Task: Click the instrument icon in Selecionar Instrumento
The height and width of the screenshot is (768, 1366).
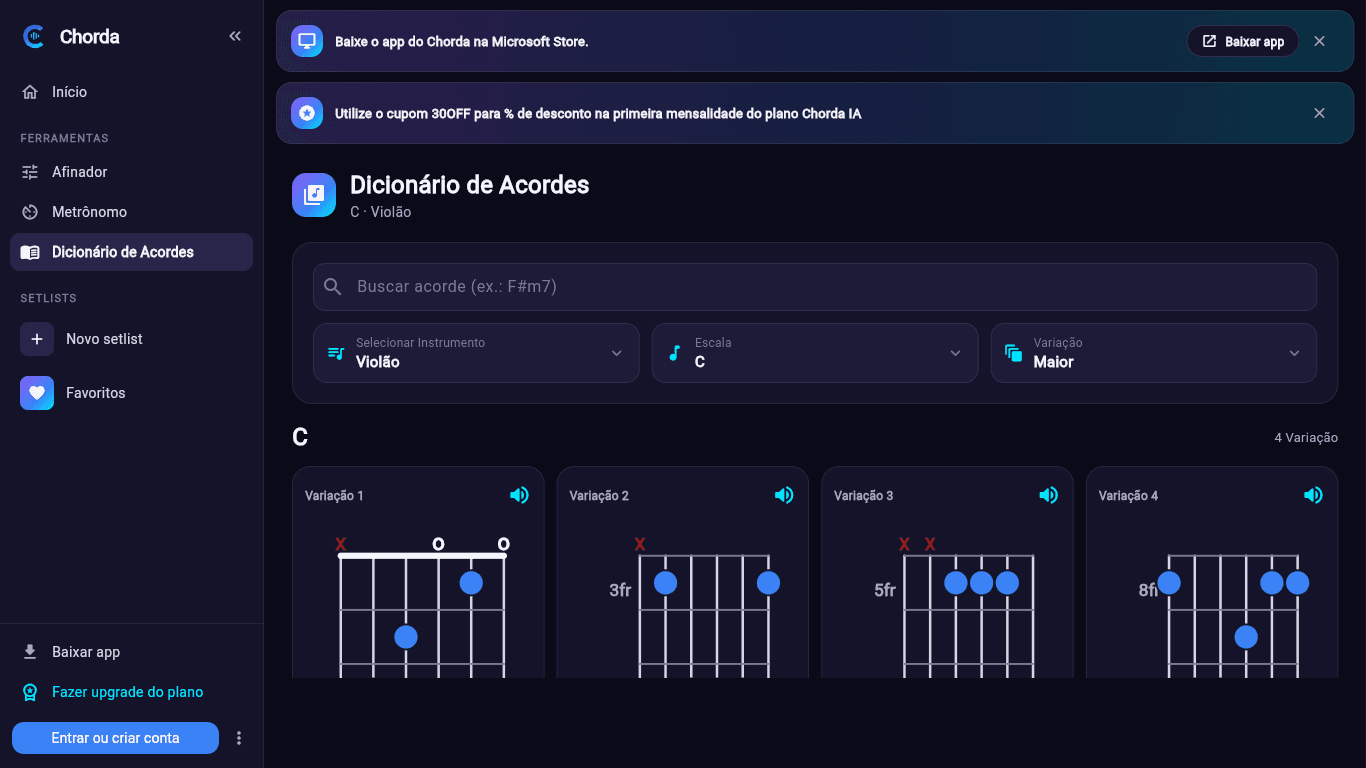Action: (x=336, y=353)
